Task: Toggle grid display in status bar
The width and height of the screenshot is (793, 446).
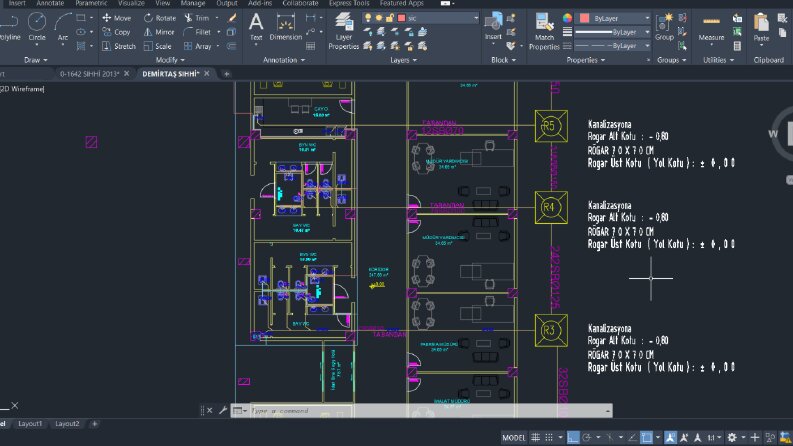Action: tap(535, 437)
